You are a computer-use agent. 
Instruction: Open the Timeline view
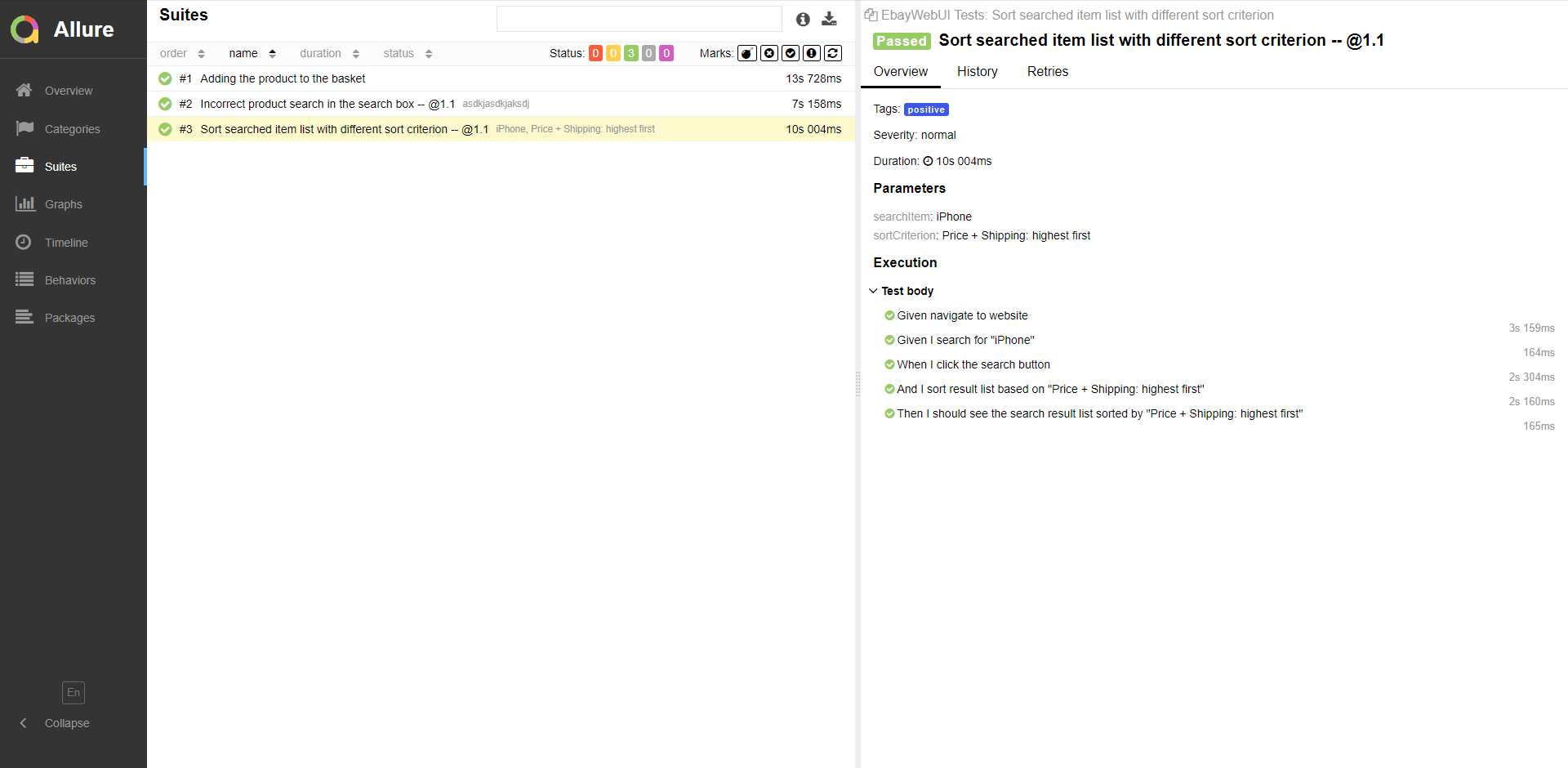[67, 242]
